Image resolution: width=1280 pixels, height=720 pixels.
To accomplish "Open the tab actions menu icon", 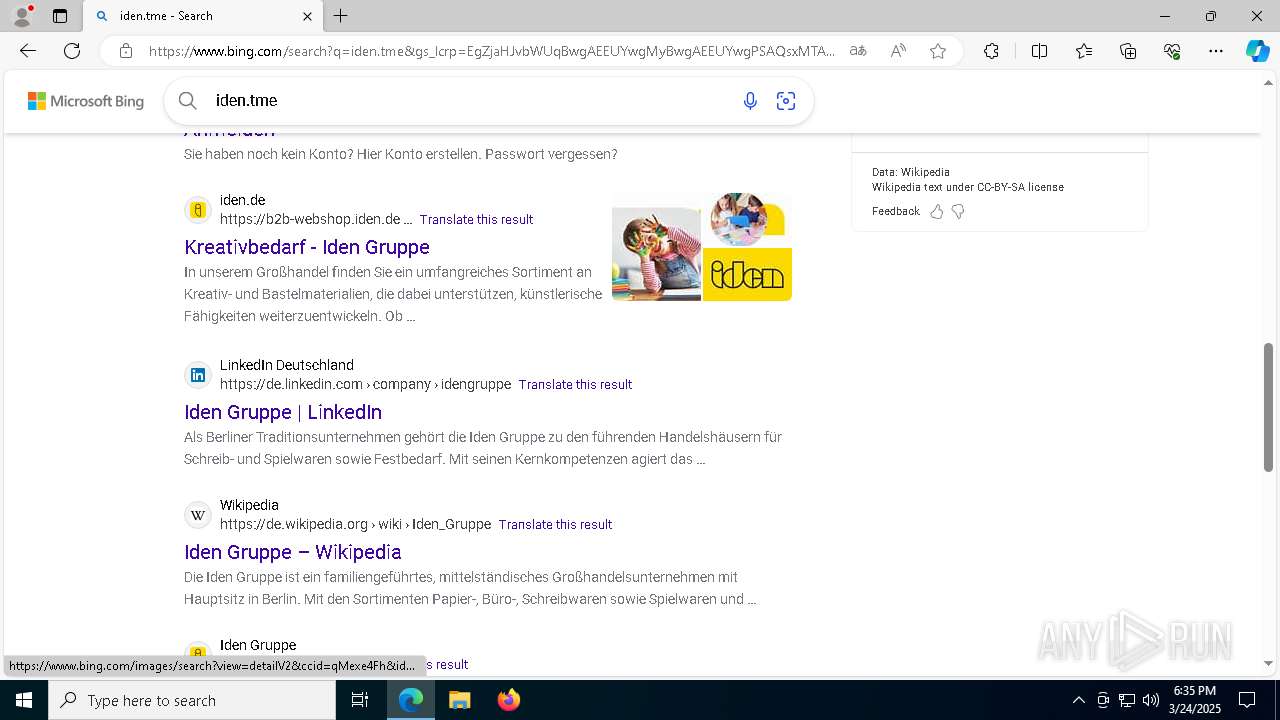I will [x=60, y=16].
